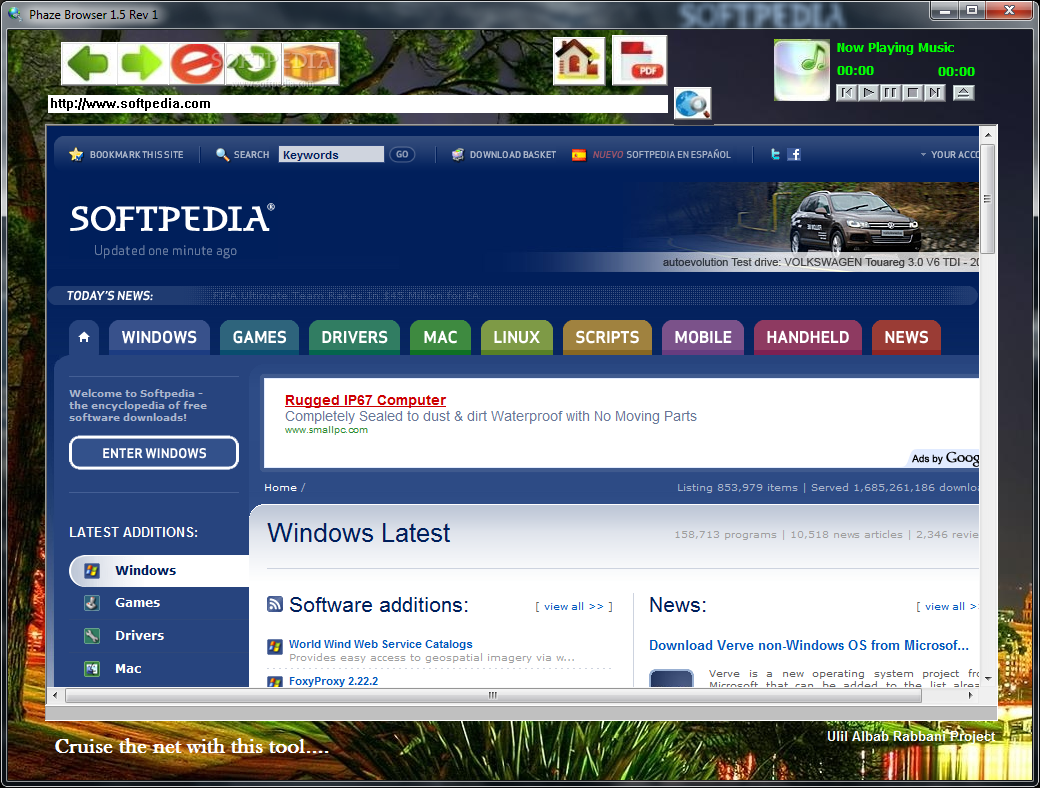Click the Keywords search field

(x=331, y=155)
